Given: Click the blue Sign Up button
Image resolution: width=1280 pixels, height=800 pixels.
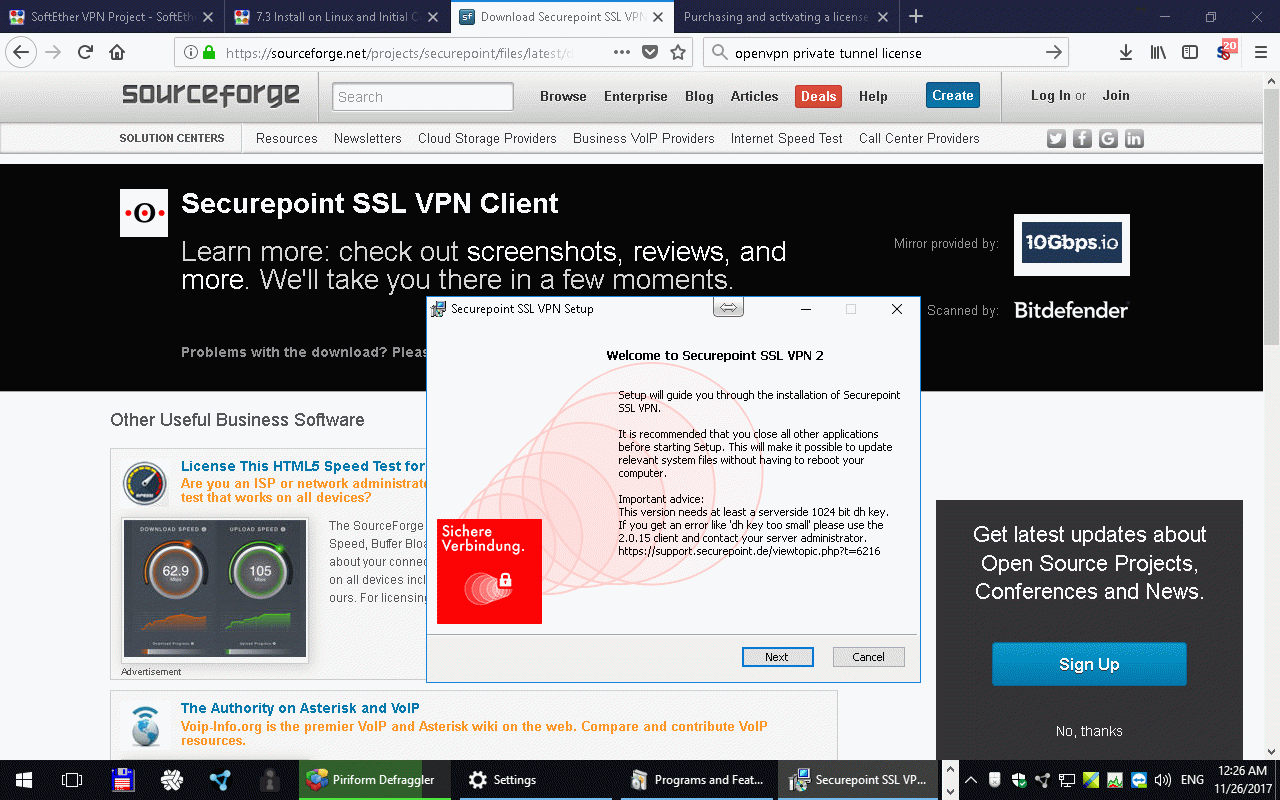Looking at the screenshot, I should tap(1089, 664).
